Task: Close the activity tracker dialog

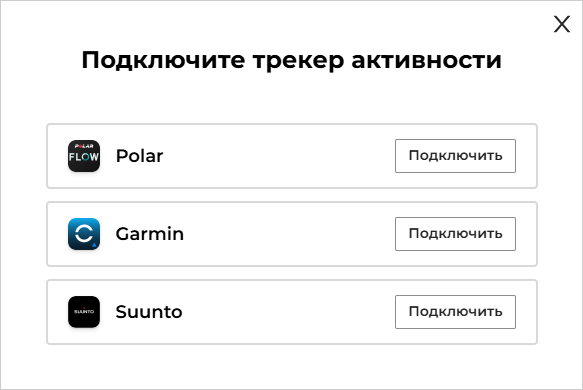Action: pos(562,24)
